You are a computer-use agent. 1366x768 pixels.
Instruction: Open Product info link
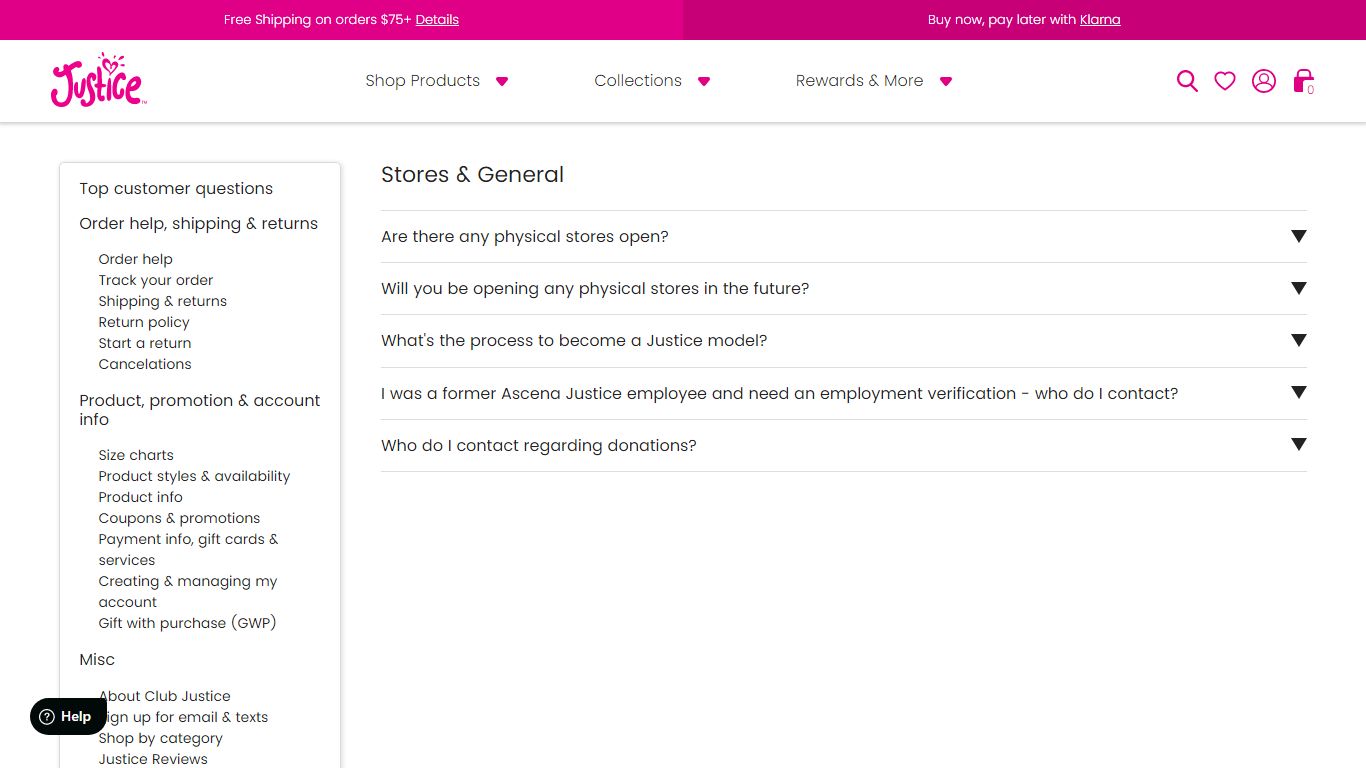140,497
